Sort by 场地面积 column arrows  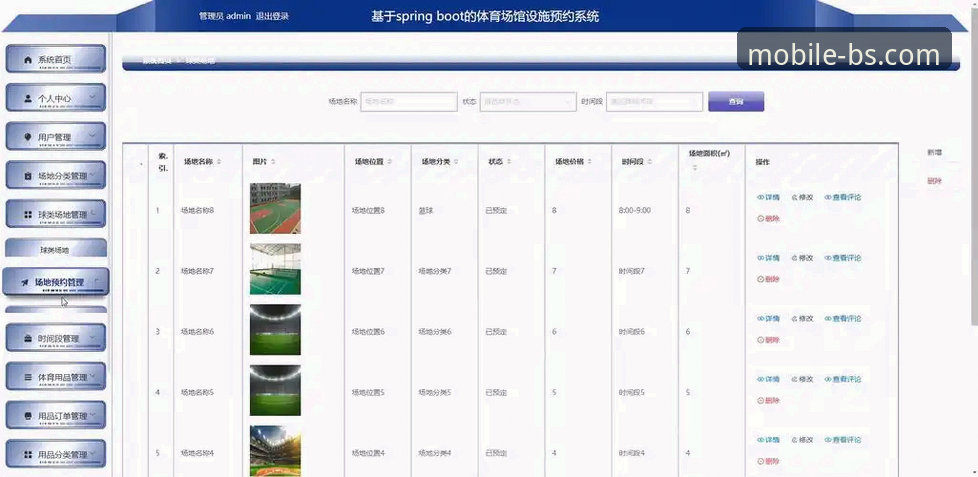point(694,168)
